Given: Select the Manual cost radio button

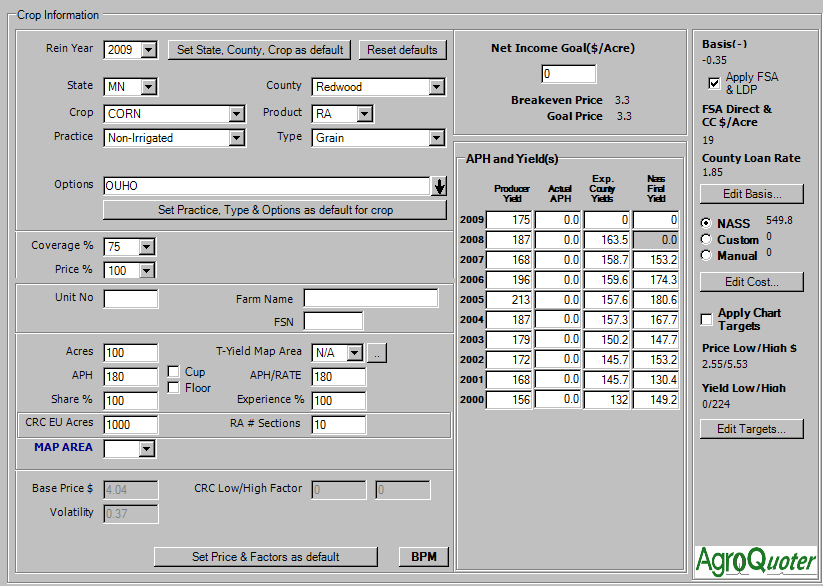Looking at the screenshot, I should [706, 255].
